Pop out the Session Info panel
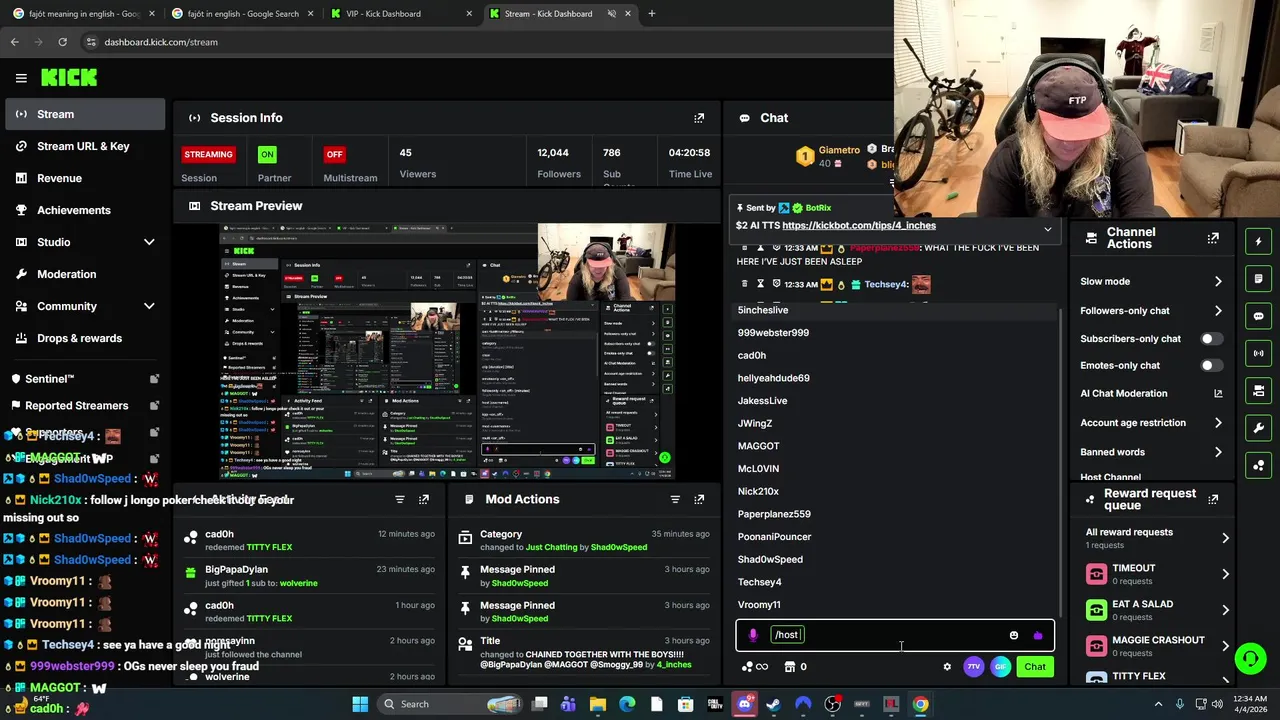Screen dimensions: 1280x720 [699, 118]
